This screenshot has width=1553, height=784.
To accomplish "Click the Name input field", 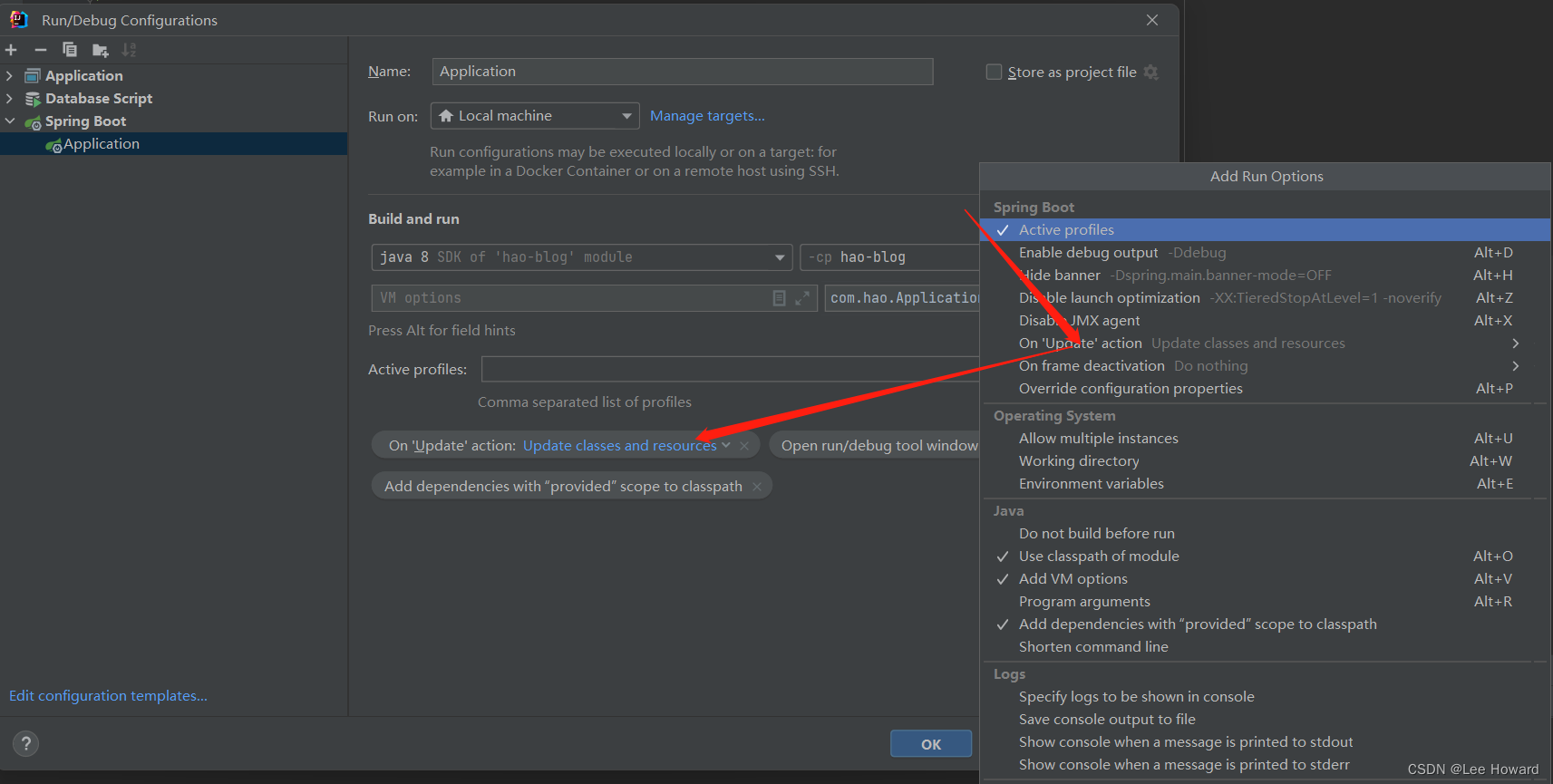I will pyautogui.click(x=682, y=72).
